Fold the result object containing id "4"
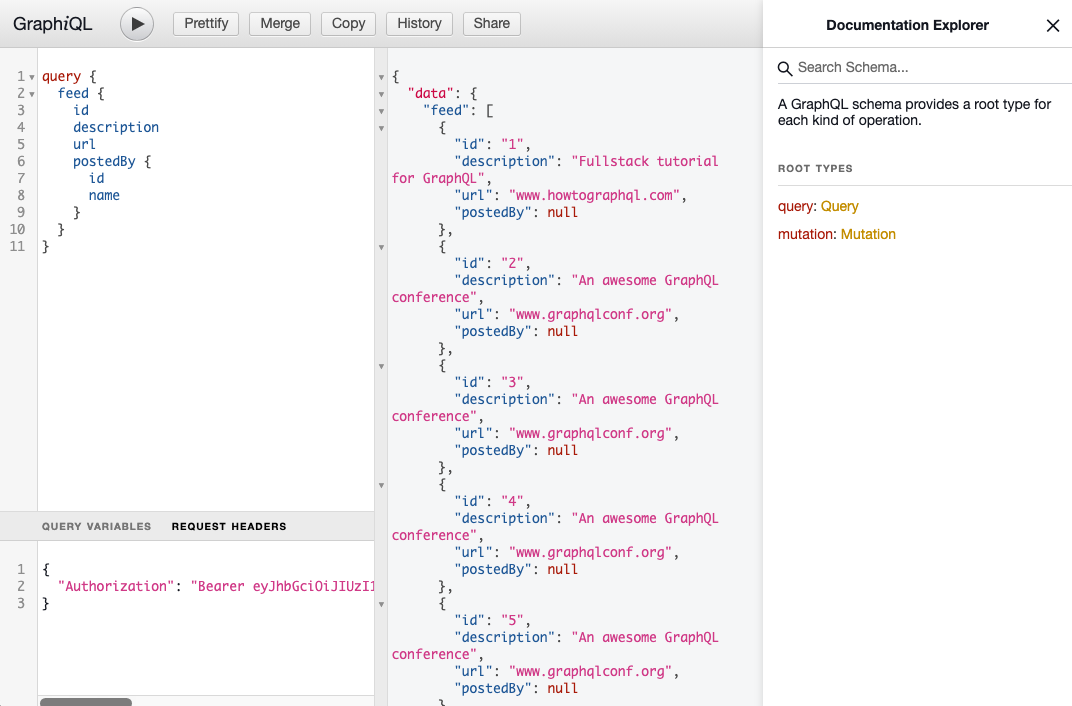 [381, 485]
